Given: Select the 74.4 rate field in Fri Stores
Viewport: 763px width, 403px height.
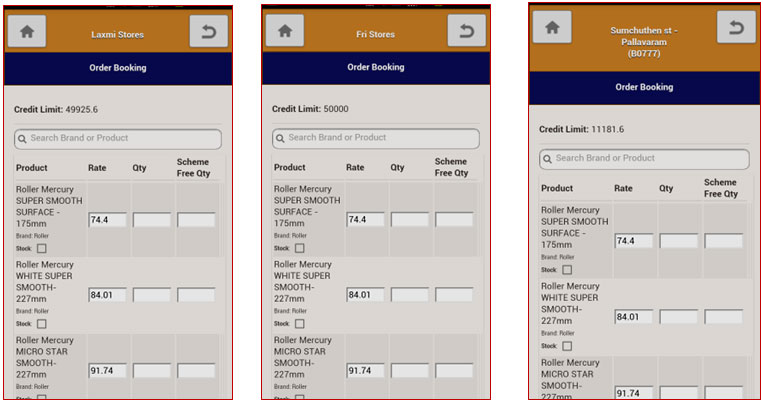Looking at the screenshot, I should coord(365,220).
